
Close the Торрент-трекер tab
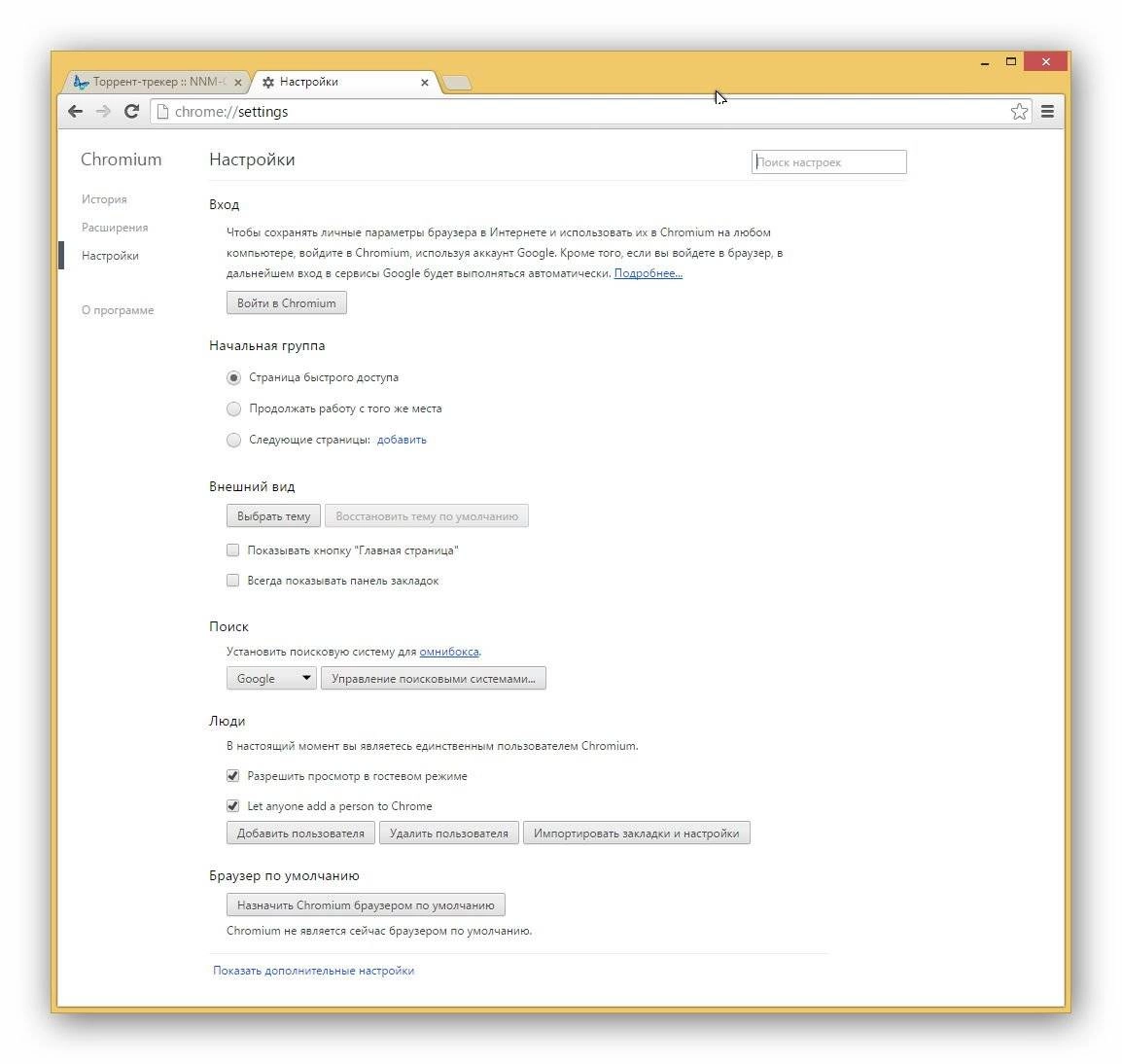(238, 83)
